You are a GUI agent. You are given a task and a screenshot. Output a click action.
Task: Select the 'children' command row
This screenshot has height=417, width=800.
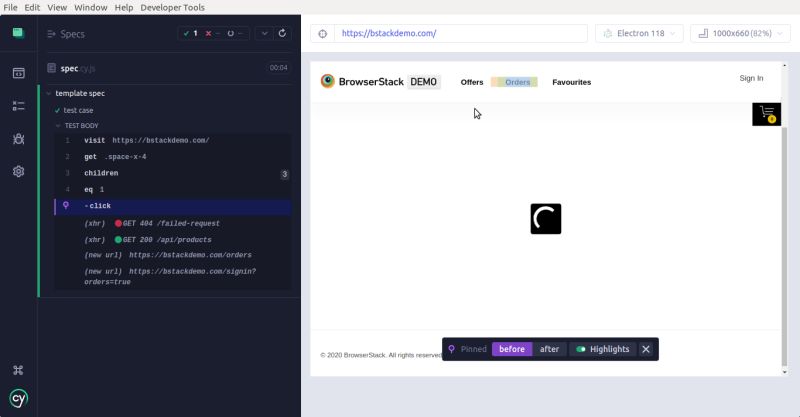pos(173,173)
